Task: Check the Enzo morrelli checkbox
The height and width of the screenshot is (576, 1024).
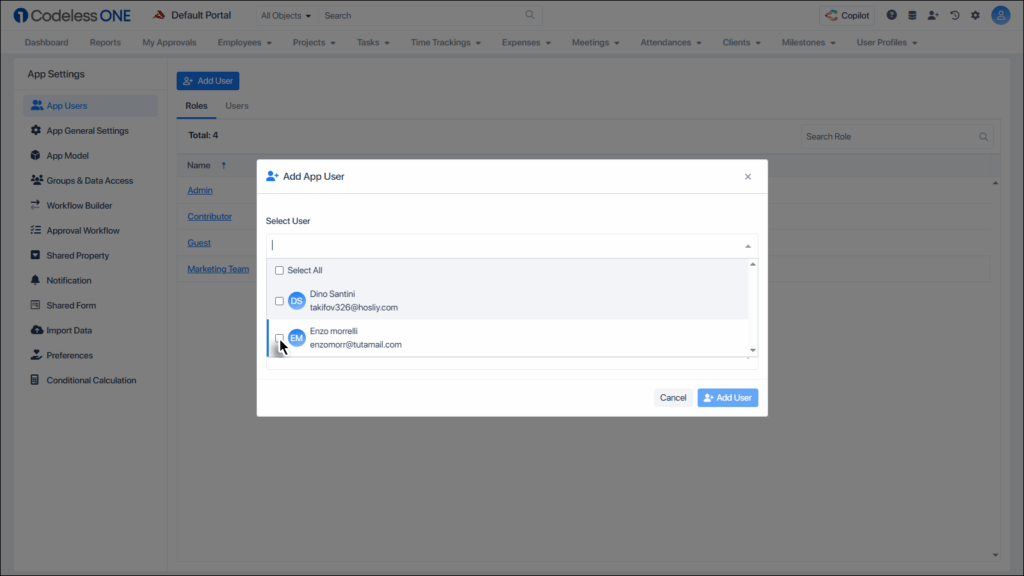Action: (x=280, y=338)
